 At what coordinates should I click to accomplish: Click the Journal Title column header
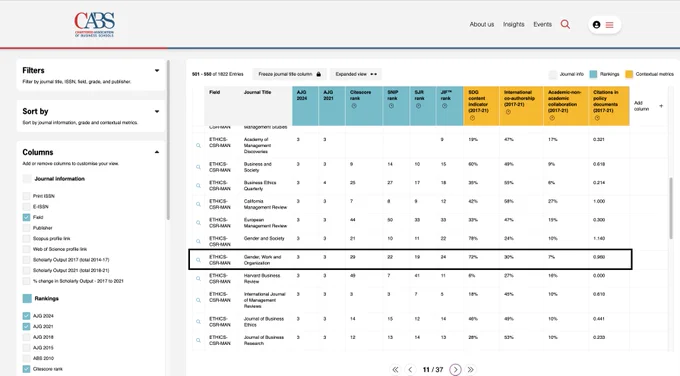point(257,92)
